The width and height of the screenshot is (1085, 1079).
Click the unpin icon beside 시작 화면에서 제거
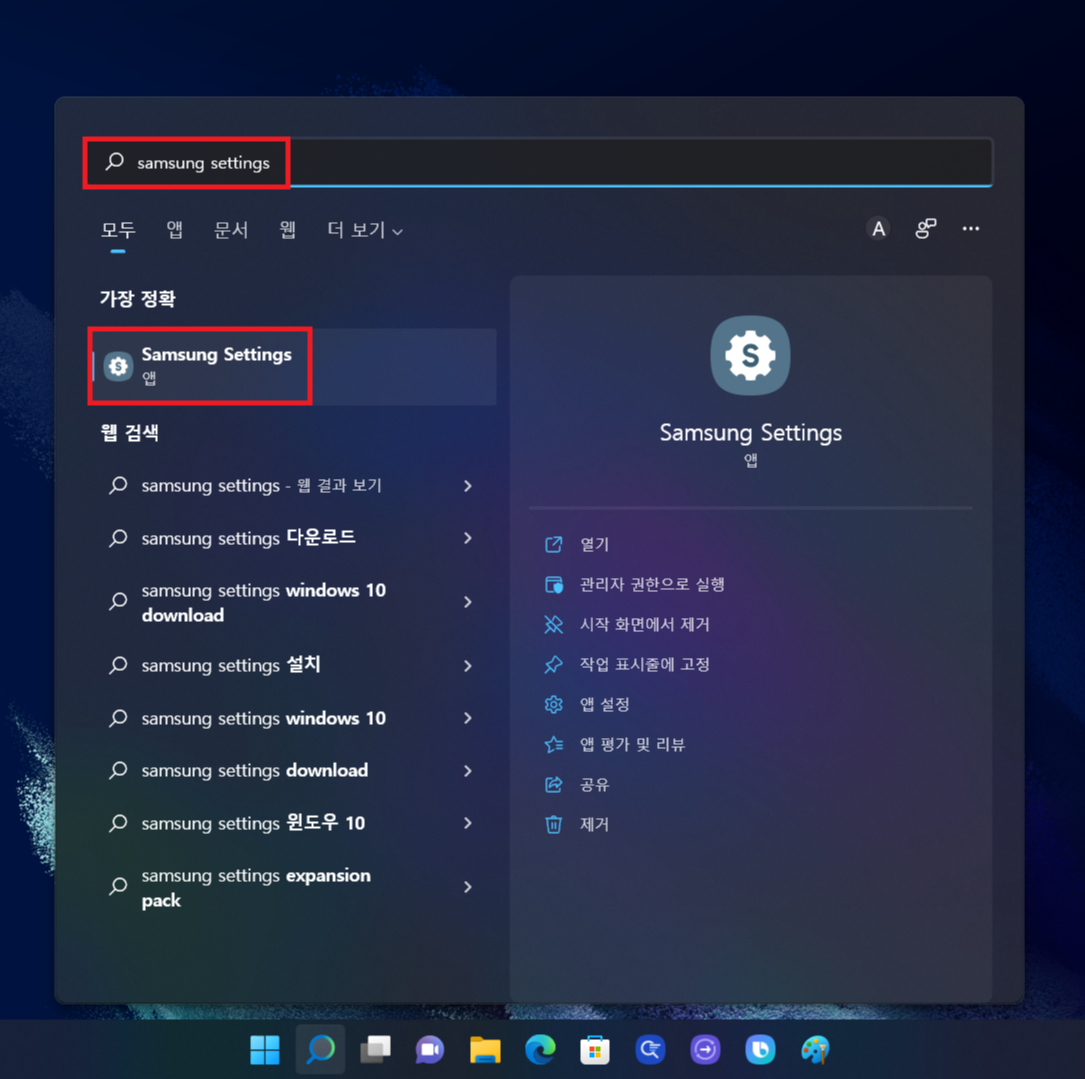point(554,625)
